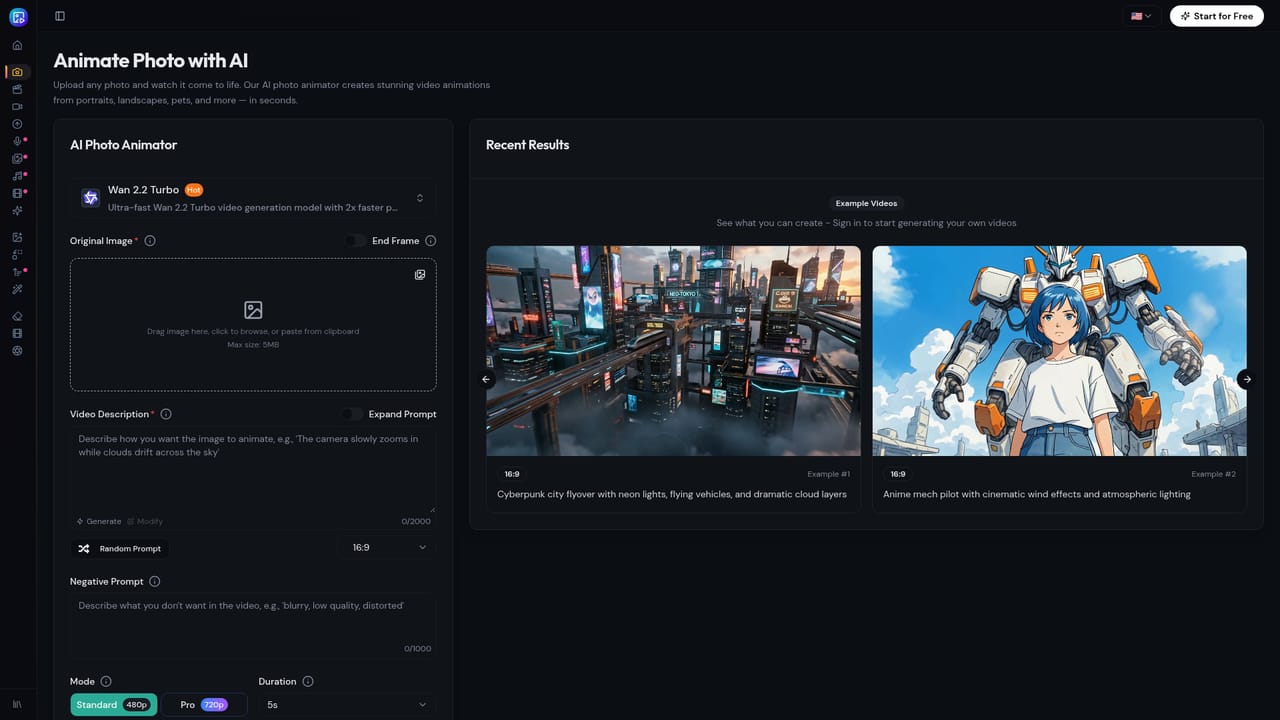
Task: Focus the Video Description text box
Action: pyautogui.click(x=253, y=470)
